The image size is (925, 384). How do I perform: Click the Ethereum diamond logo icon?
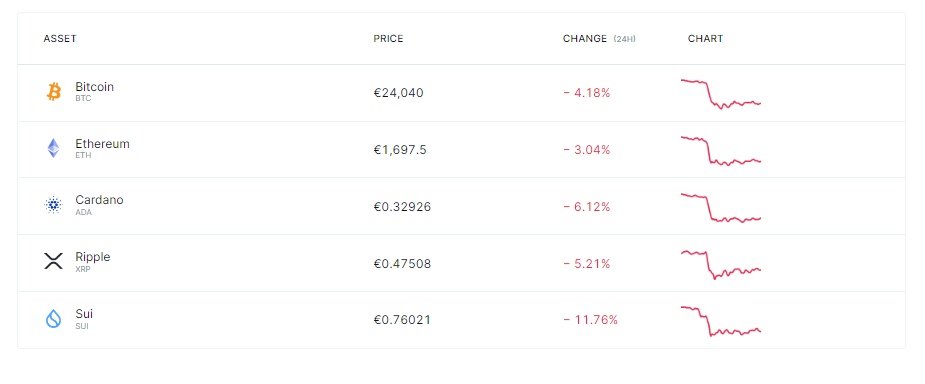point(54,149)
